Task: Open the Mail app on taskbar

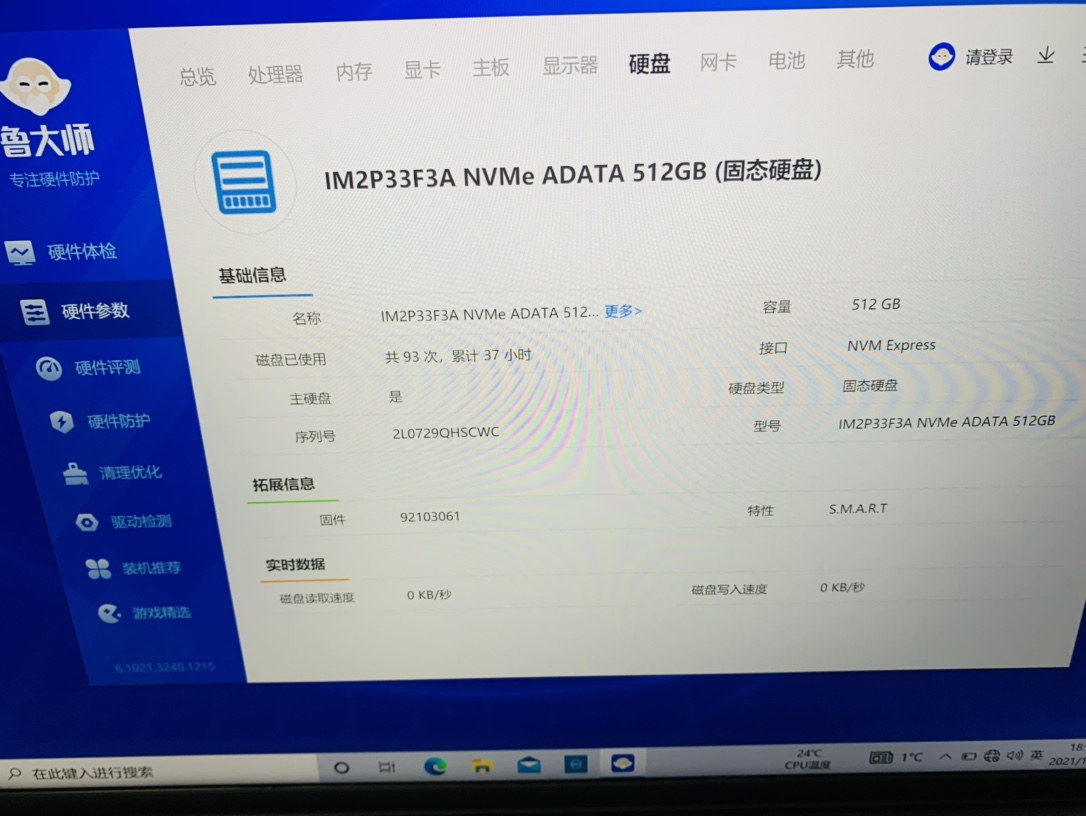Action: click(529, 764)
